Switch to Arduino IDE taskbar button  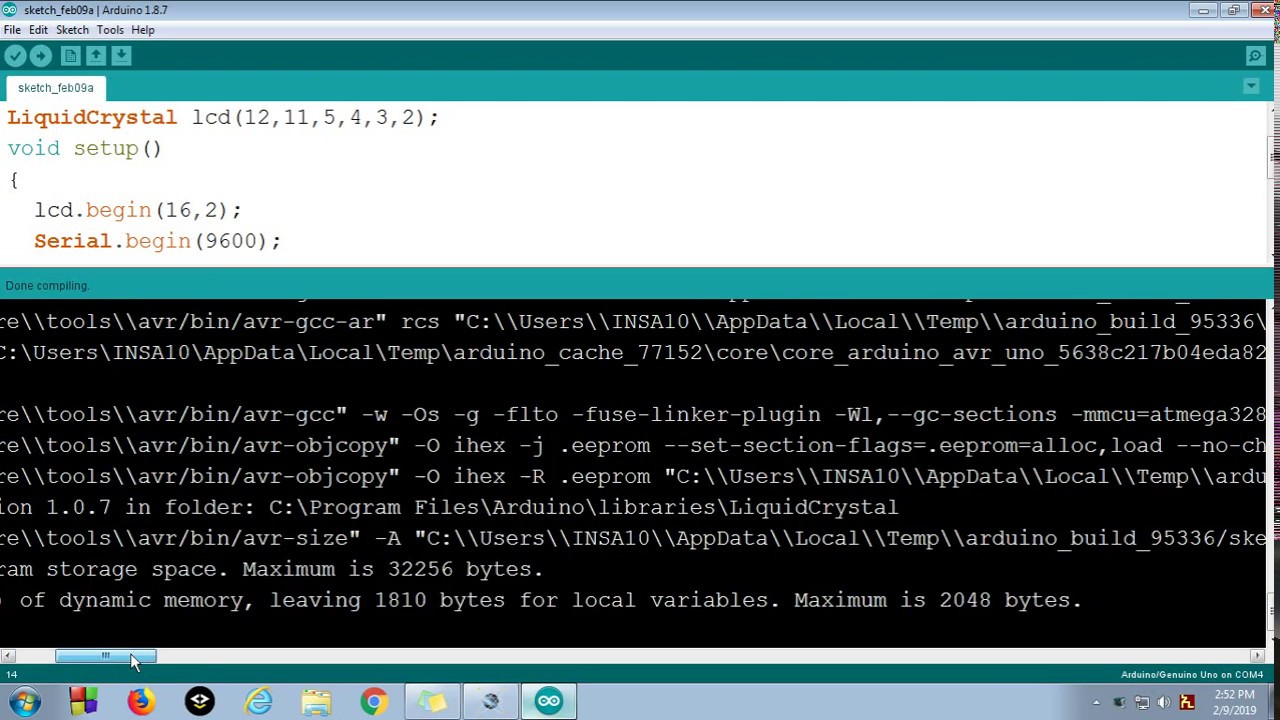click(549, 702)
